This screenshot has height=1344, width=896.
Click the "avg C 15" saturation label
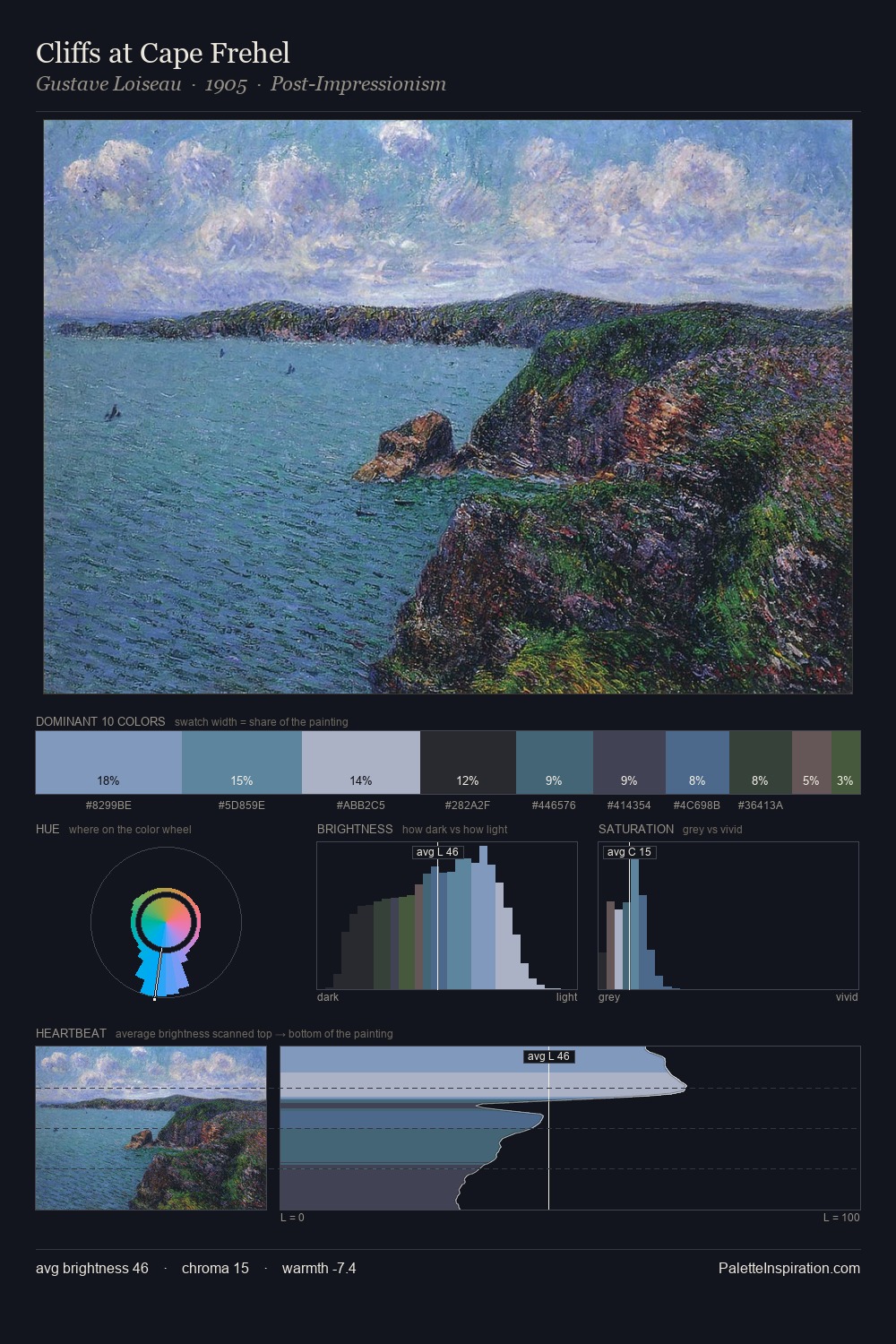[629, 852]
